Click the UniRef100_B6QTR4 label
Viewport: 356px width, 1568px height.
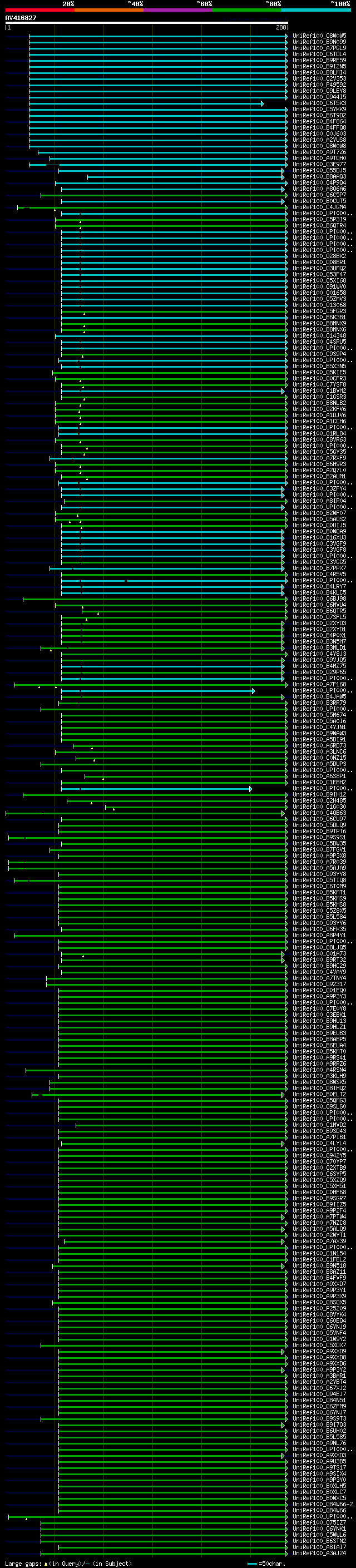[319, 225]
